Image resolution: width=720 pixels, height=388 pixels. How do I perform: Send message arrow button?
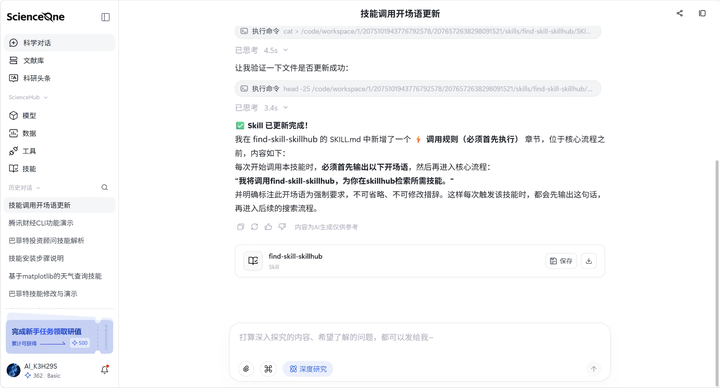[x=593, y=369]
